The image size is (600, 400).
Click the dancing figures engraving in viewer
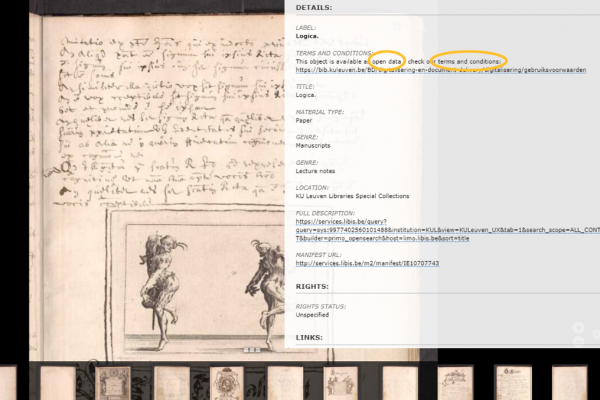point(200,275)
